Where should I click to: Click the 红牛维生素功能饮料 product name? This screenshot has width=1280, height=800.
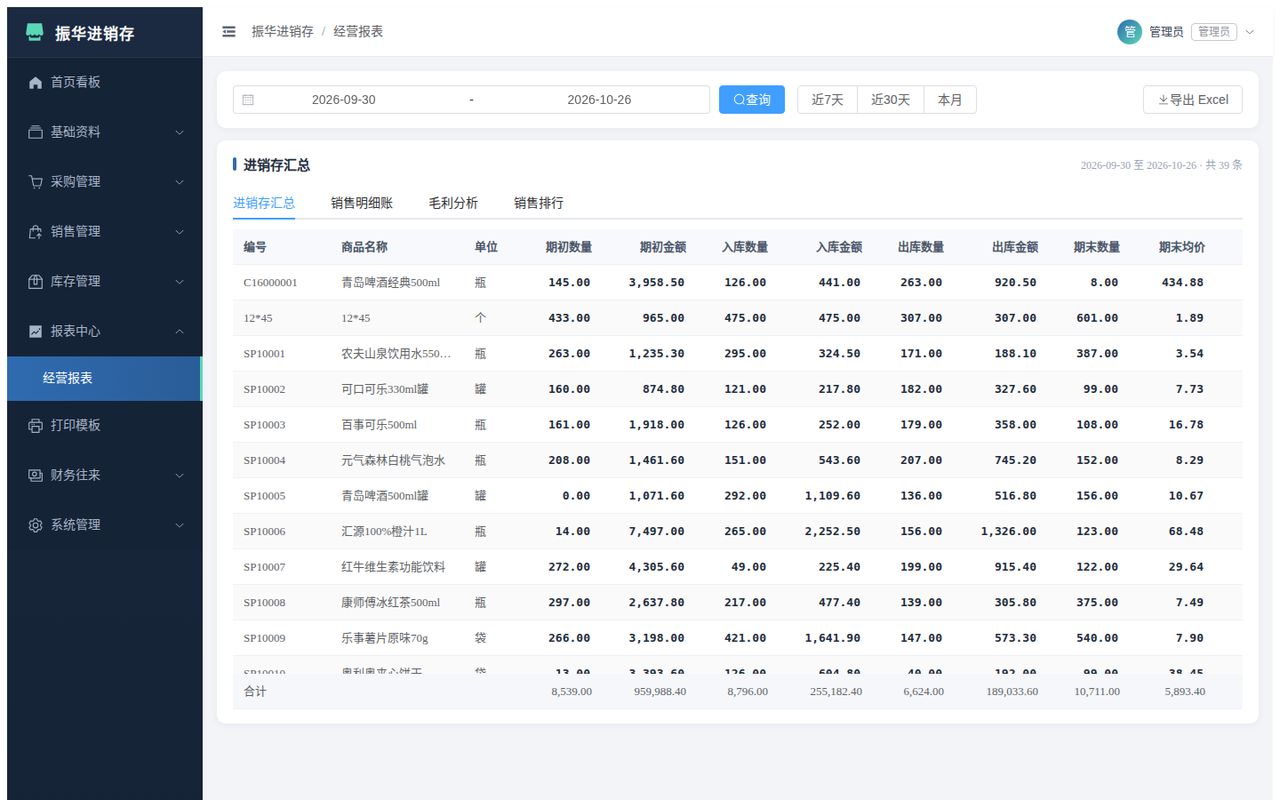(393, 567)
